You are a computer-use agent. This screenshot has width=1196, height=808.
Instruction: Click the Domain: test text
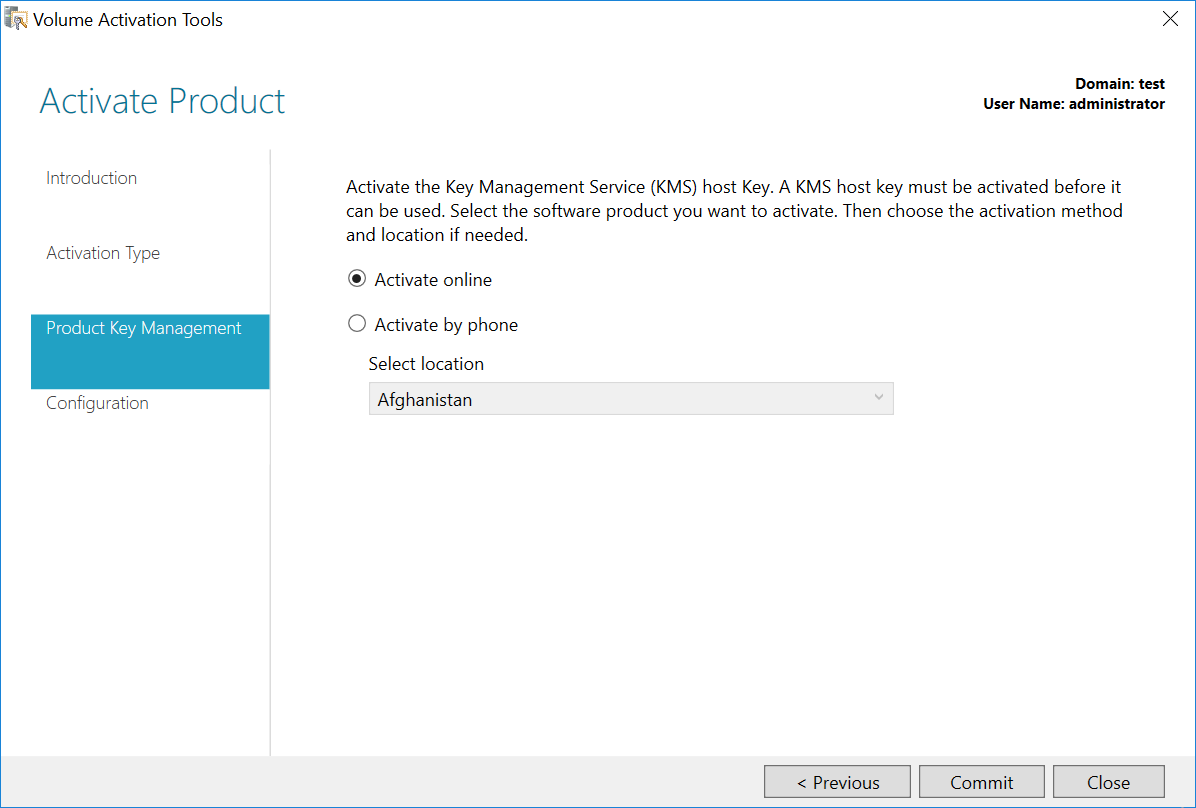point(1120,84)
